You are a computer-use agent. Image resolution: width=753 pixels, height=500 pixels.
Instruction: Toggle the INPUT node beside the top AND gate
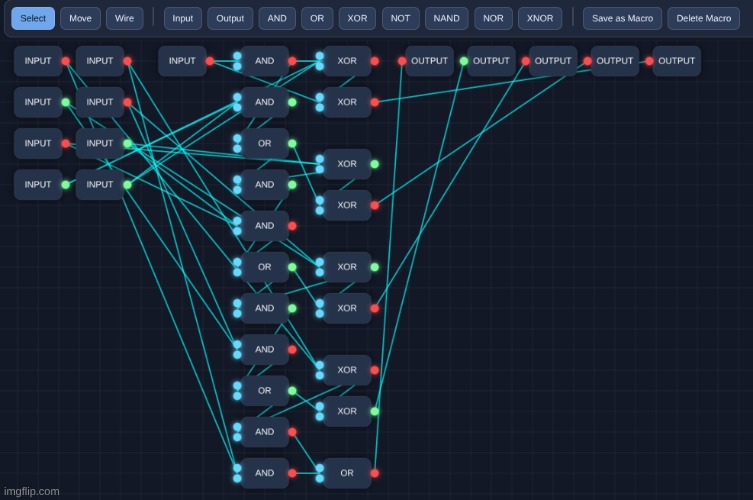[x=182, y=61]
